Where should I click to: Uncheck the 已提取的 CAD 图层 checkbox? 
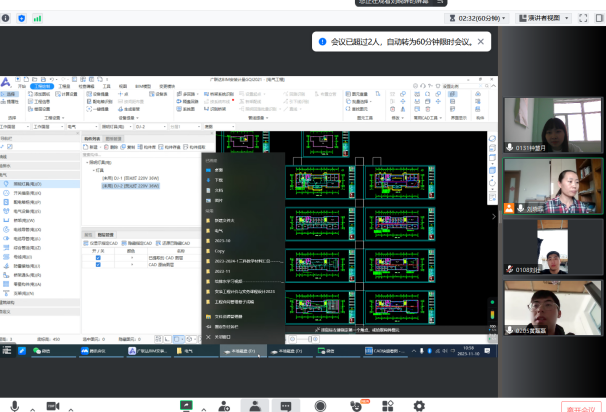[98, 258]
